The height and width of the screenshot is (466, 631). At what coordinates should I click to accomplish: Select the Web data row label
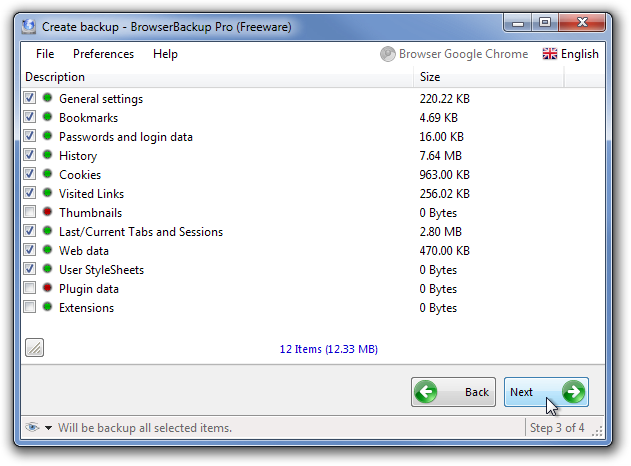[x=84, y=251]
